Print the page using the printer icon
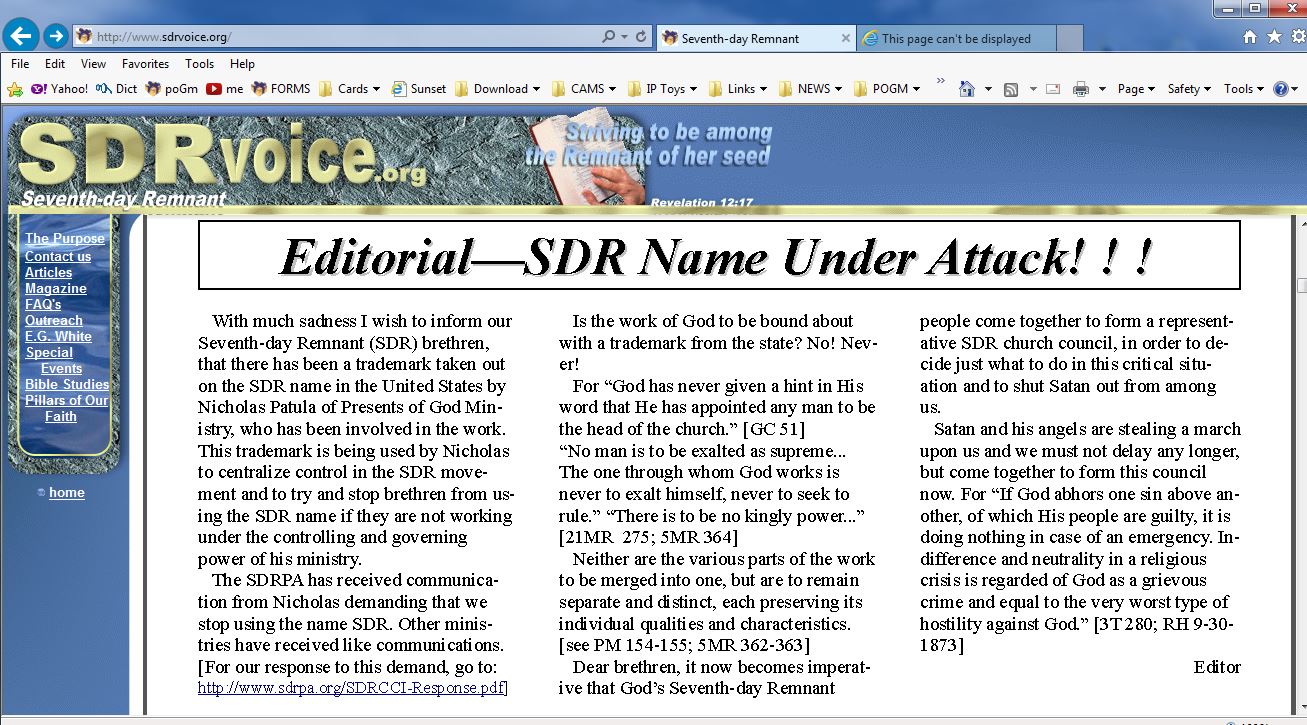The image size is (1307, 725). tap(1081, 89)
